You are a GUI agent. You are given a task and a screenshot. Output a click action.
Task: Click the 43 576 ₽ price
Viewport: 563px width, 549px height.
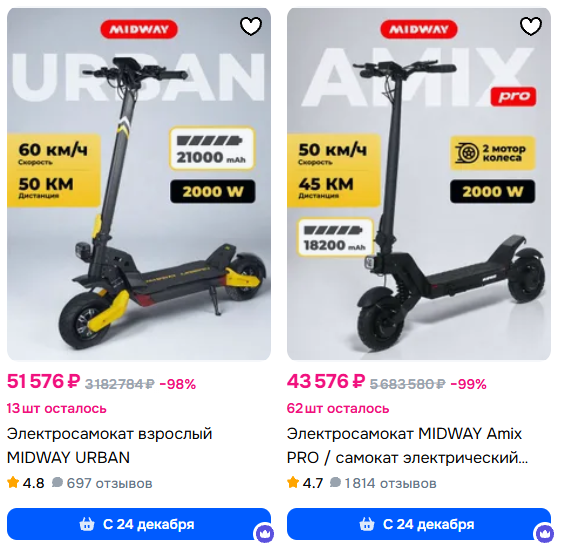(326, 381)
